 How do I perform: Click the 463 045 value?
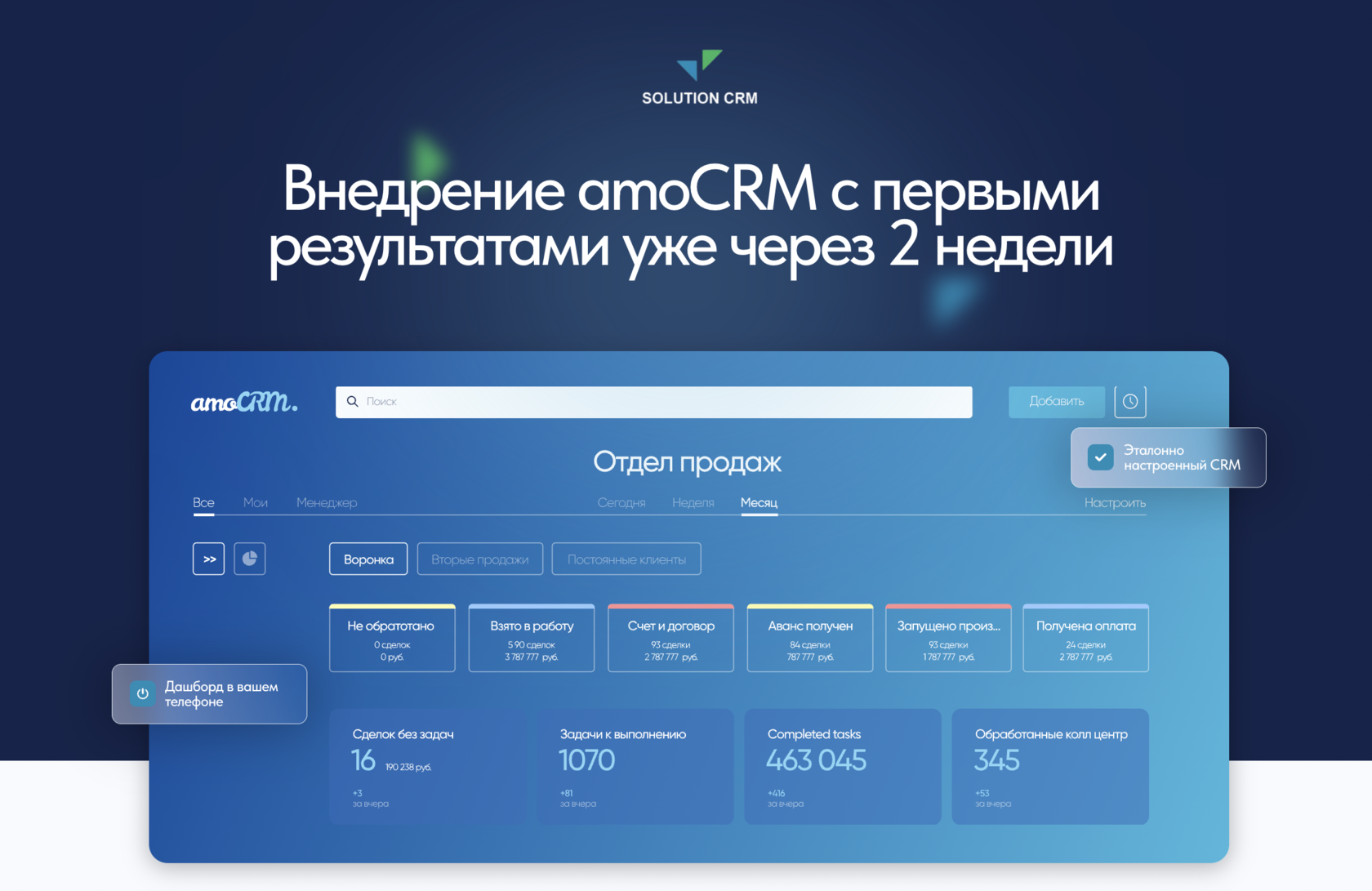[817, 761]
